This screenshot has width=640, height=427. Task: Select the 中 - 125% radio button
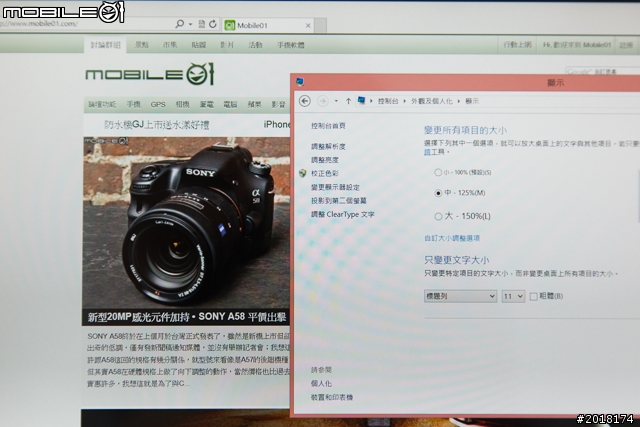point(438,193)
